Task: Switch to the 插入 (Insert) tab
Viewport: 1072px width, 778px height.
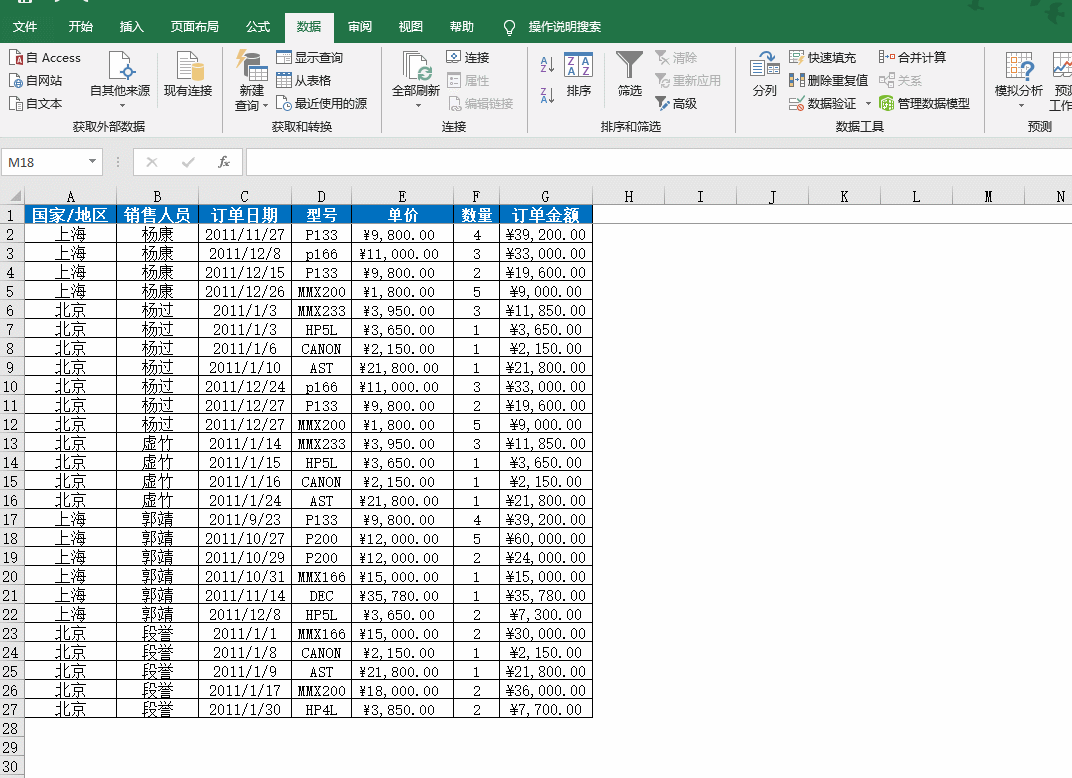Action: coord(131,27)
